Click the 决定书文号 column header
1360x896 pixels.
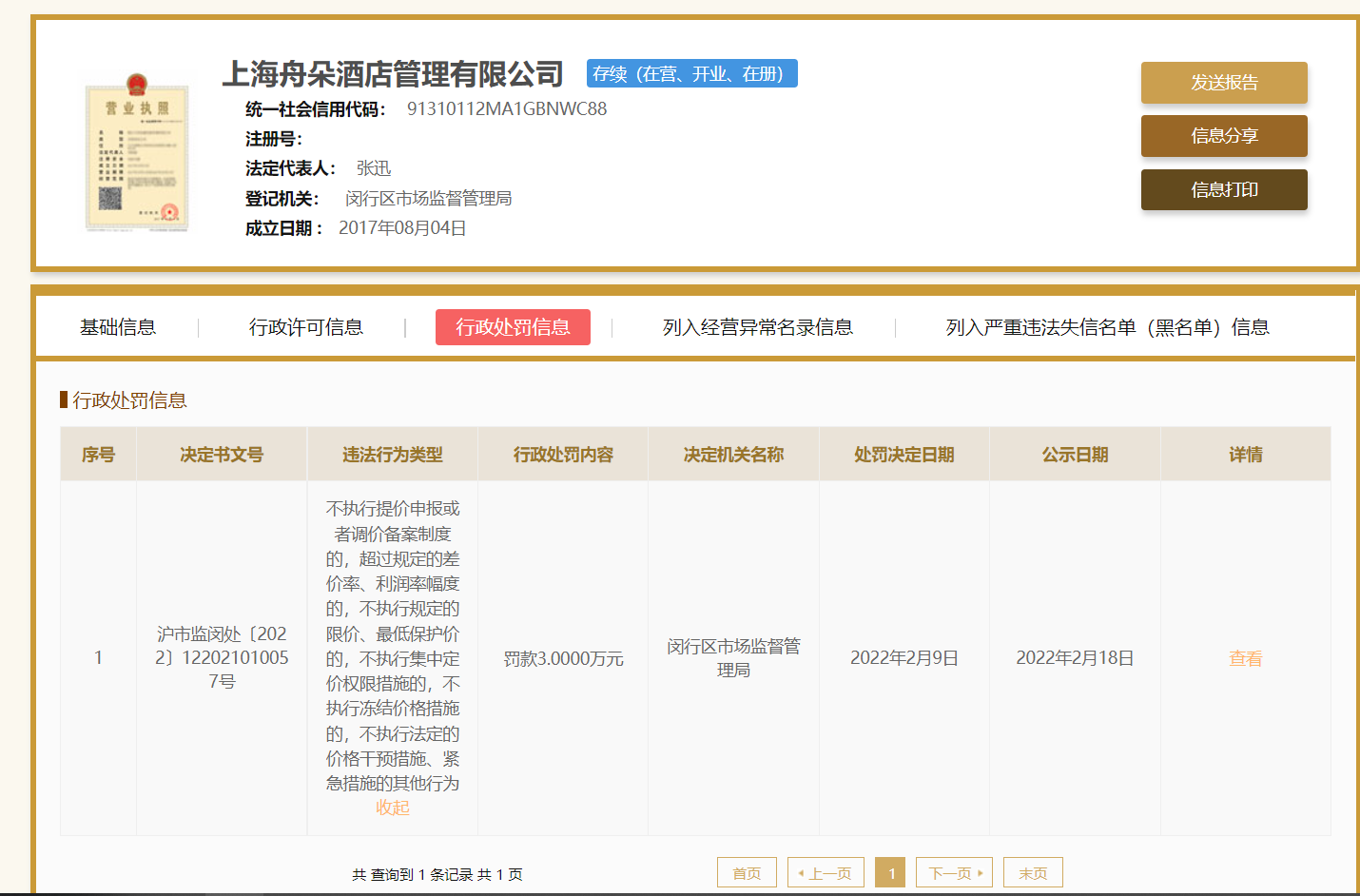point(222,455)
